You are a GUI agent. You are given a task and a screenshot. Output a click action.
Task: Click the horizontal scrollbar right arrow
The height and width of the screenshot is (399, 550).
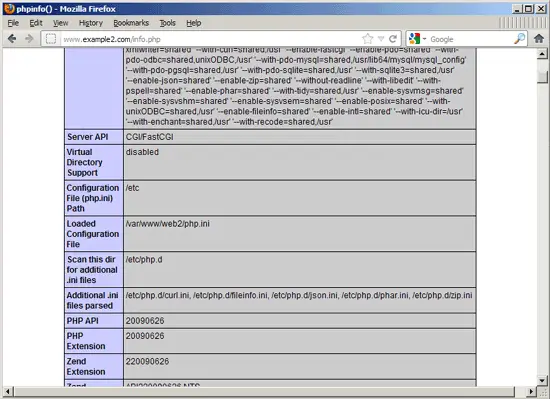point(531,391)
